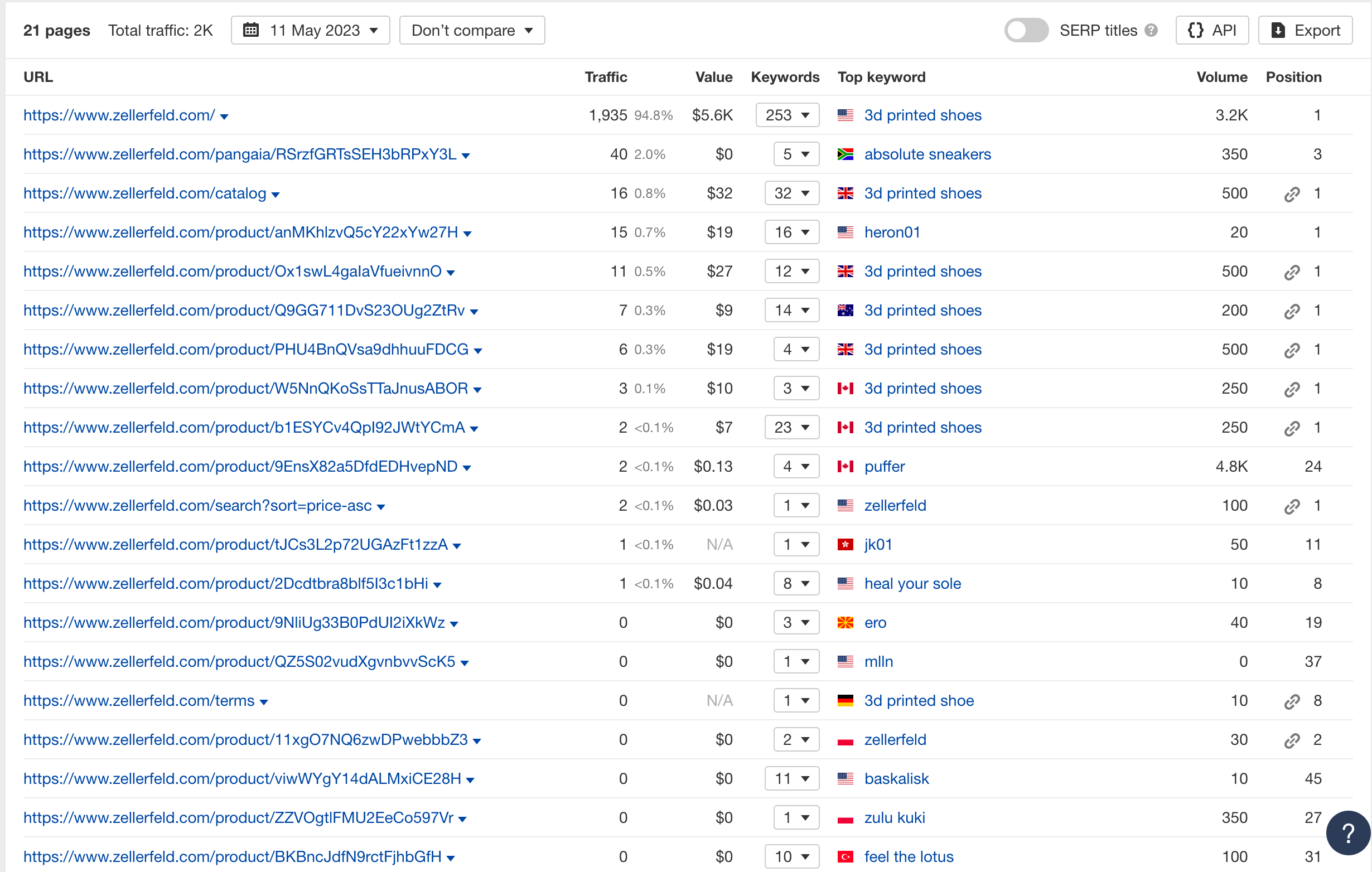Open the zellerfeld.com/catalog URL link
Viewport: 1372px width, 872px height.
(144, 193)
